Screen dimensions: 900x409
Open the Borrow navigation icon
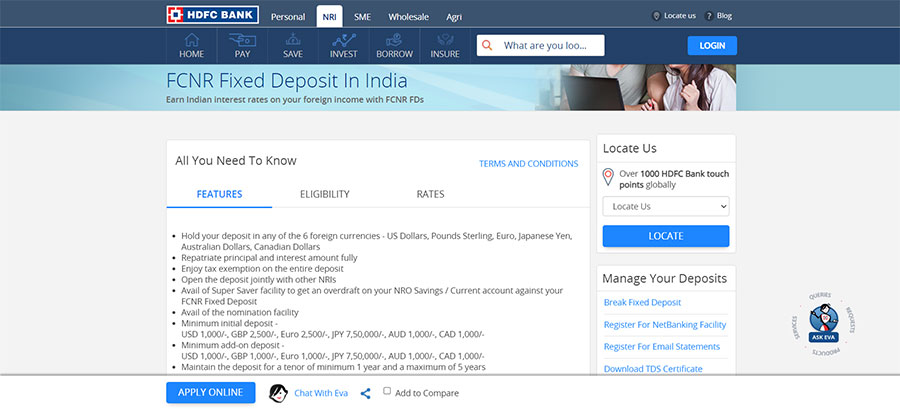tap(394, 46)
